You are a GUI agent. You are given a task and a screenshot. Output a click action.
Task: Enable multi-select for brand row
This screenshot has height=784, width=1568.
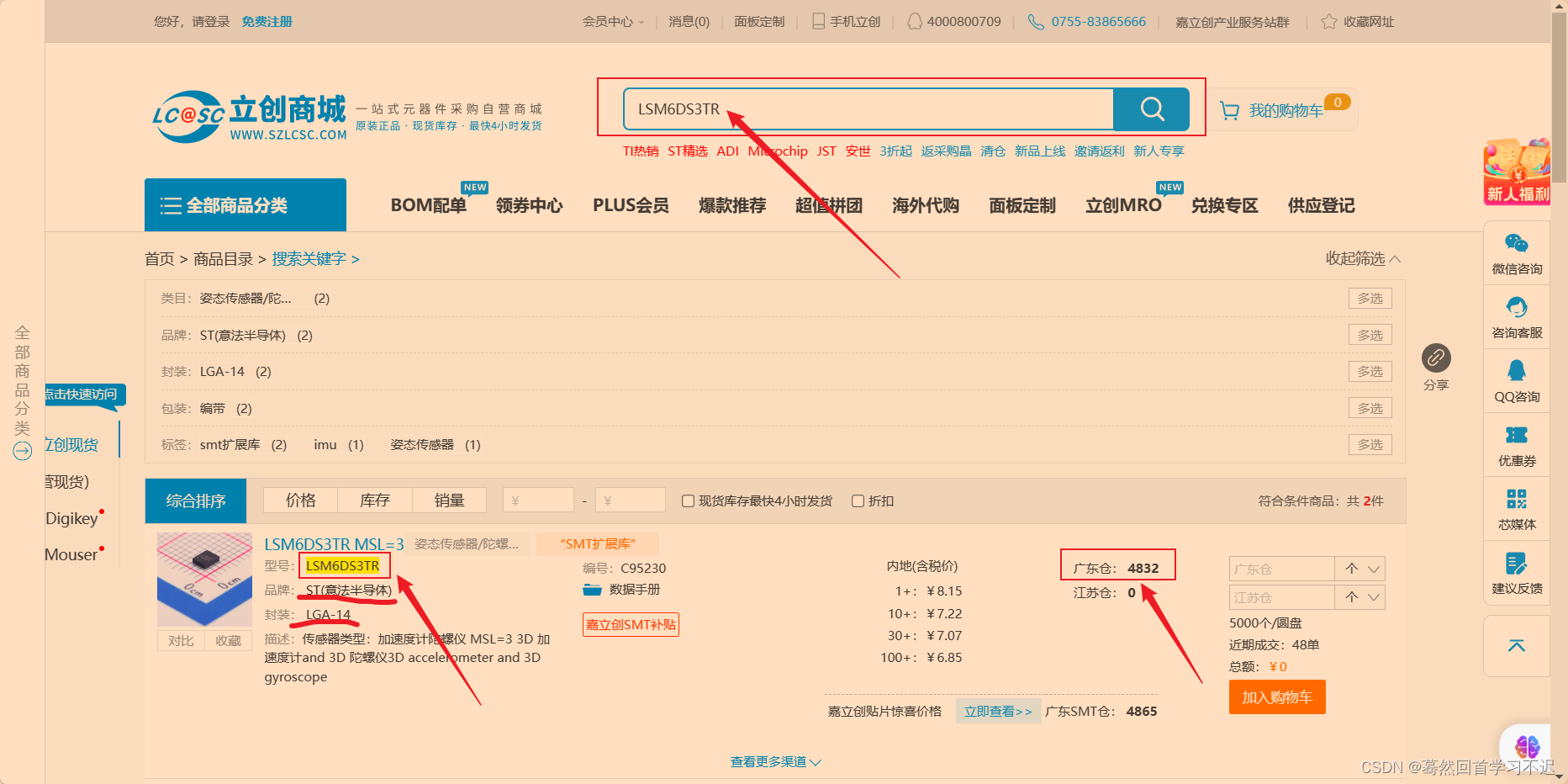(x=1370, y=335)
